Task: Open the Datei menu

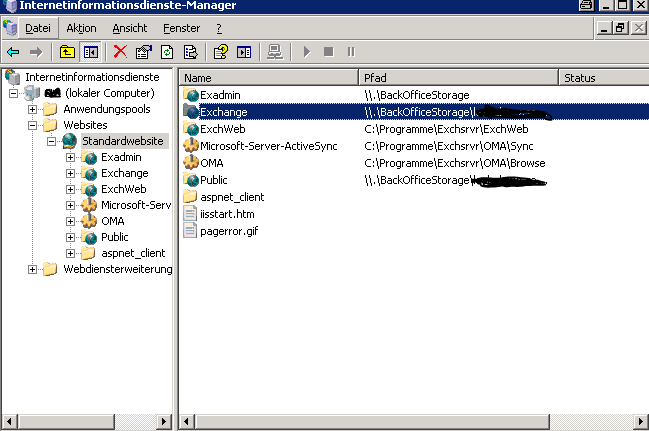Action: point(37,28)
